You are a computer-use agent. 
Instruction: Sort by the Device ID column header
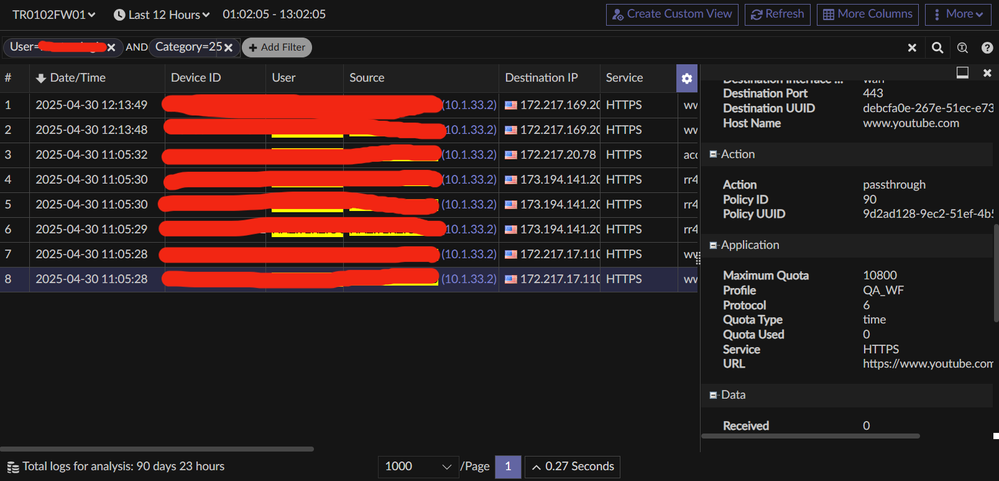[x=196, y=78]
